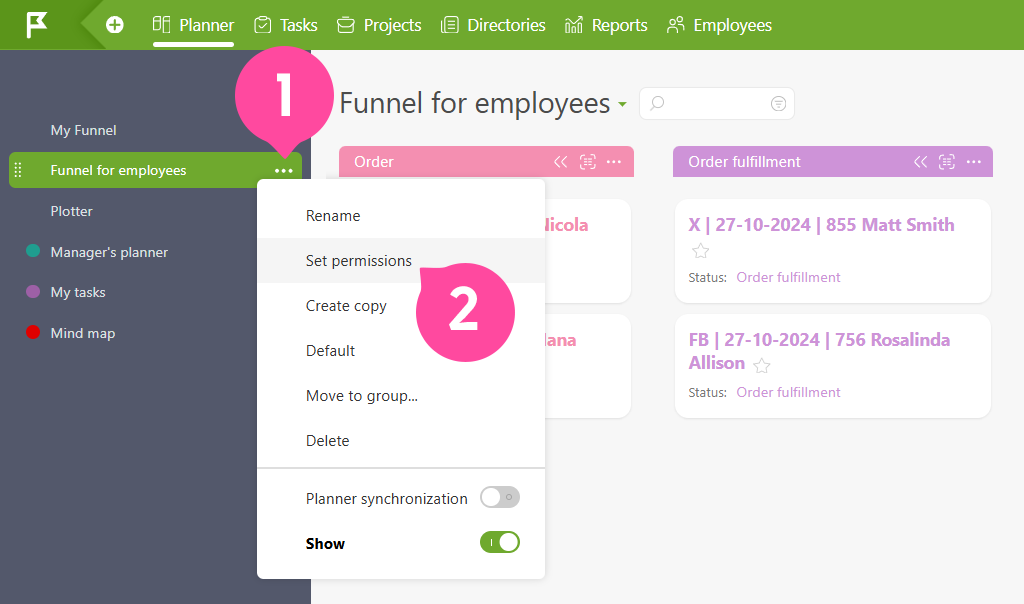The image size is (1024, 604).
Task: Expand the Funnel for employees title dropdown
Action: tap(622, 104)
